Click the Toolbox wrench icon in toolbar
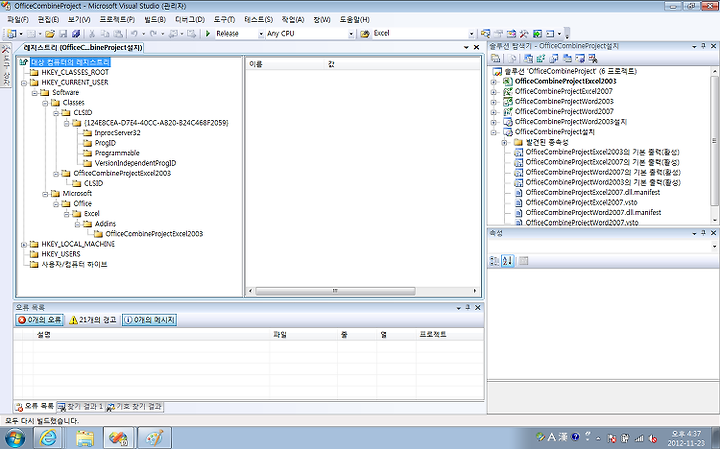Image resolution: width=720 pixels, height=449 pixels. (524, 34)
